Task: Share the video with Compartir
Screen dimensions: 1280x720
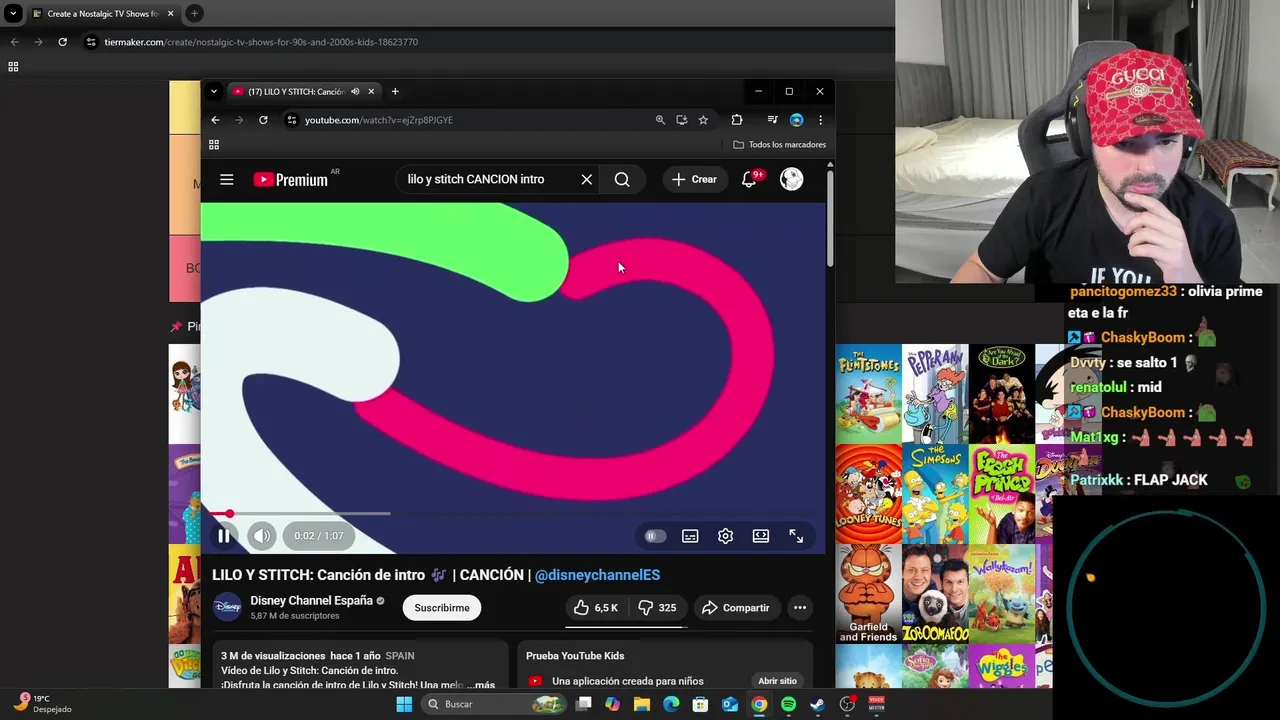Action: click(736, 608)
